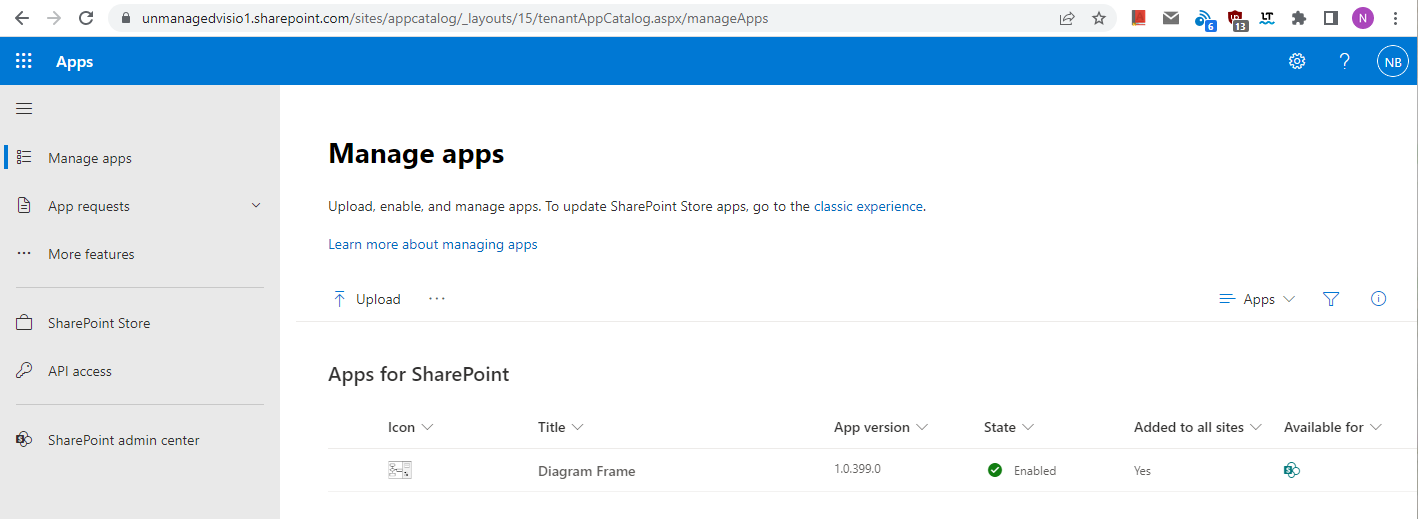Open the command bar overflow ellipsis

click(437, 298)
